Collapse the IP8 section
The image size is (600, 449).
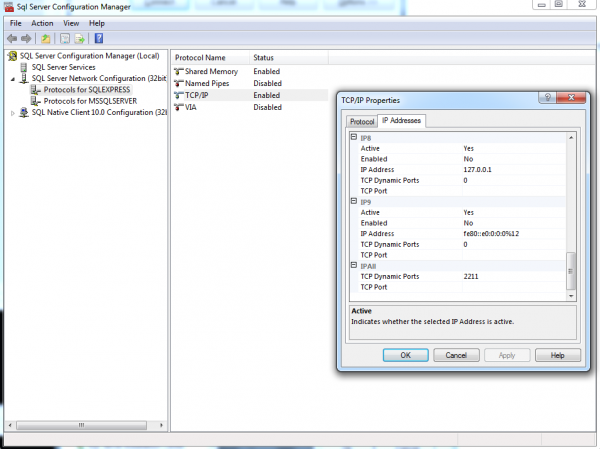[354, 136]
